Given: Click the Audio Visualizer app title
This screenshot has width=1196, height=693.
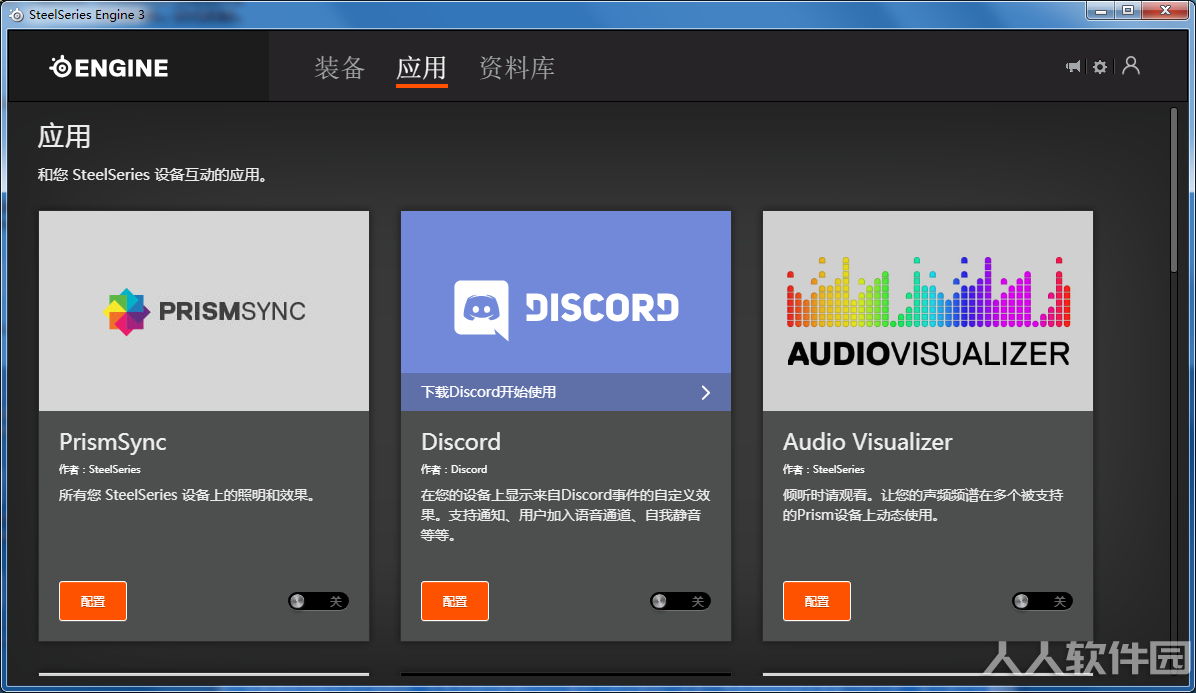Looking at the screenshot, I should pos(867,441).
